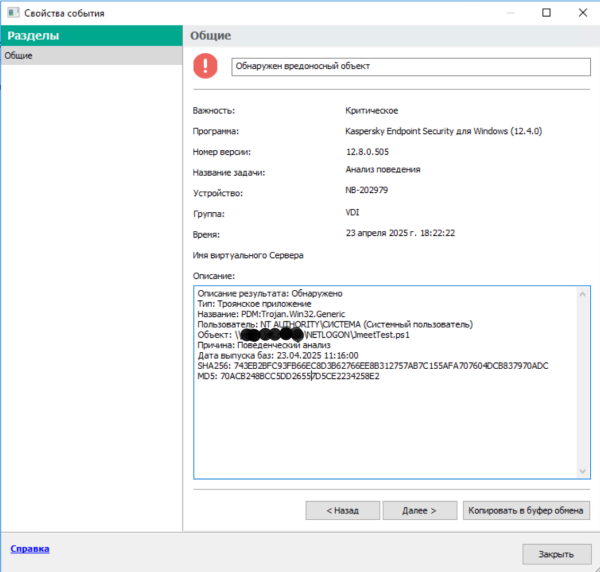This screenshot has width=600, height=572.
Task: Click the Kaspersky Endpoint Security program value
Action: [443, 131]
